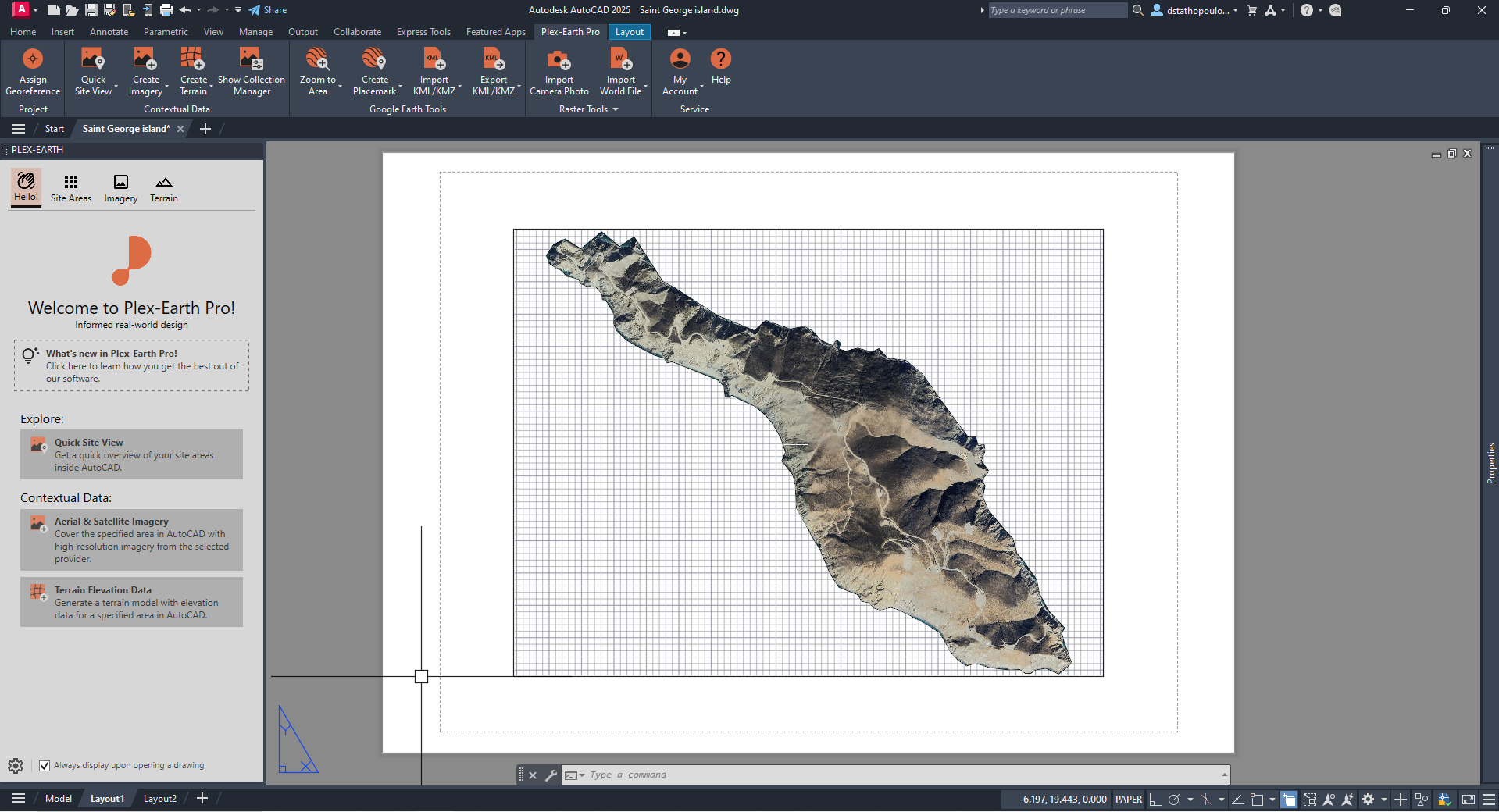Expand the Undo history dropdown arrow

click(198, 10)
